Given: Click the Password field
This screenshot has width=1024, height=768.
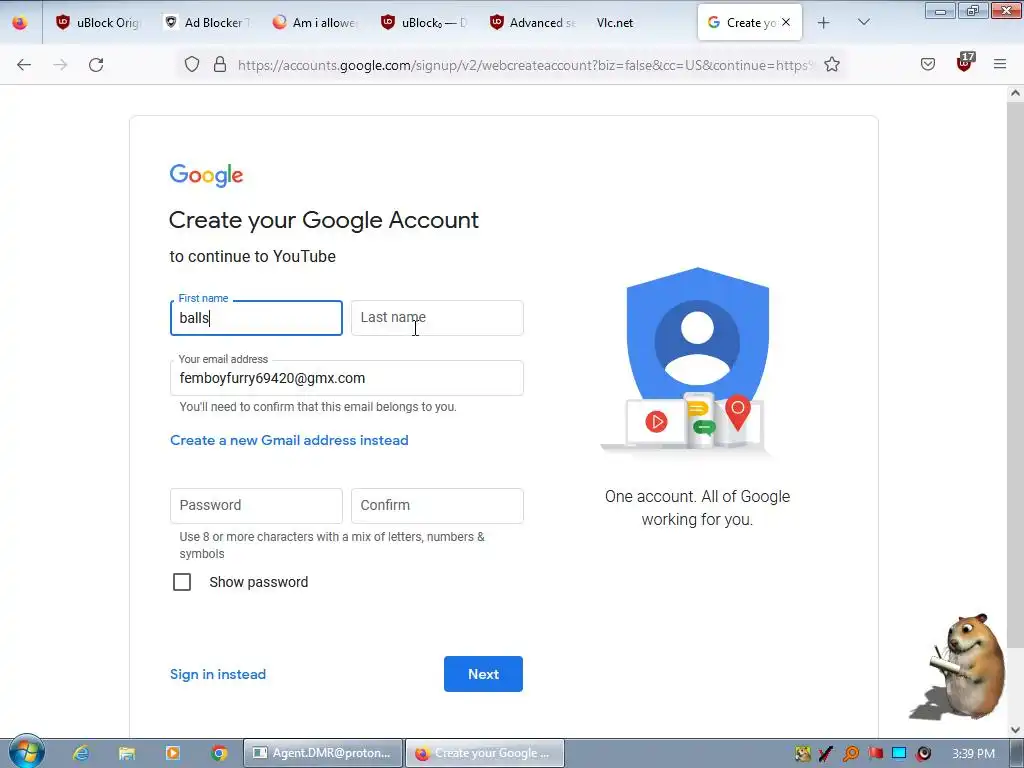Looking at the screenshot, I should (256, 505).
